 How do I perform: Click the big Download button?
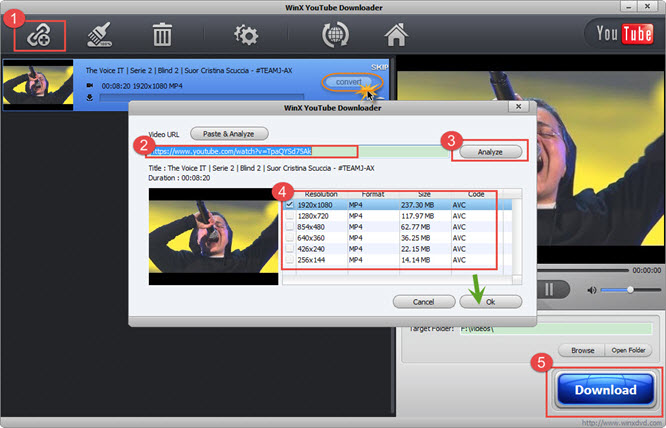coord(605,390)
